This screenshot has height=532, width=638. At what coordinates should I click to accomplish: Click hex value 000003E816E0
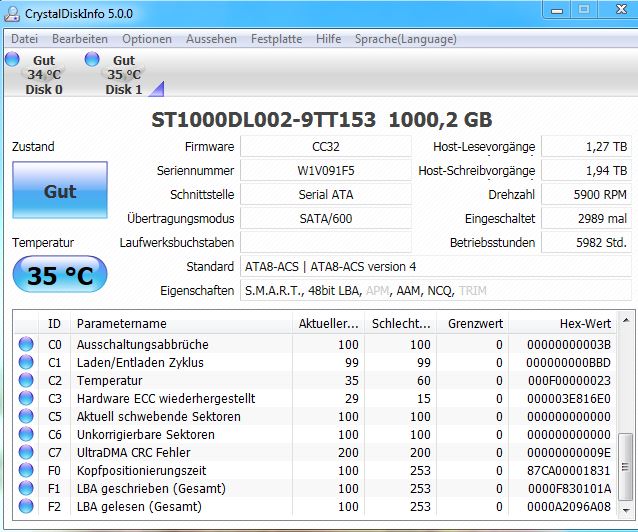tap(569, 398)
